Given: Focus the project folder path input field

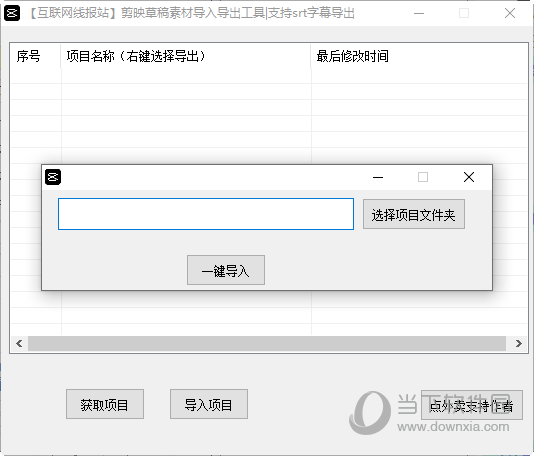Looking at the screenshot, I should click(x=206, y=214).
